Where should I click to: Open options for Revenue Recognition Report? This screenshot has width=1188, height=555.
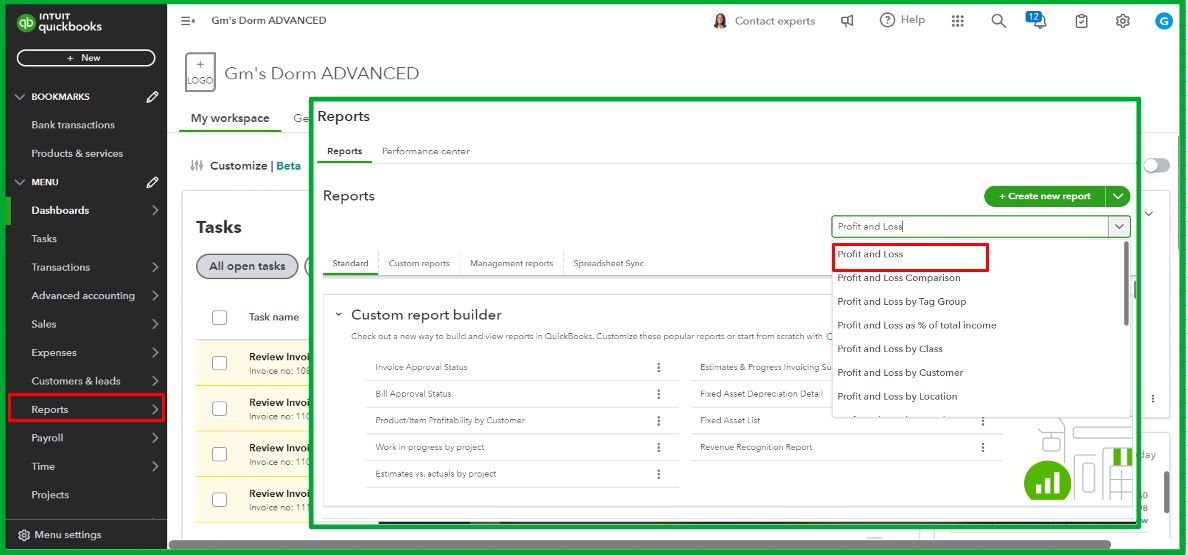tap(983, 447)
